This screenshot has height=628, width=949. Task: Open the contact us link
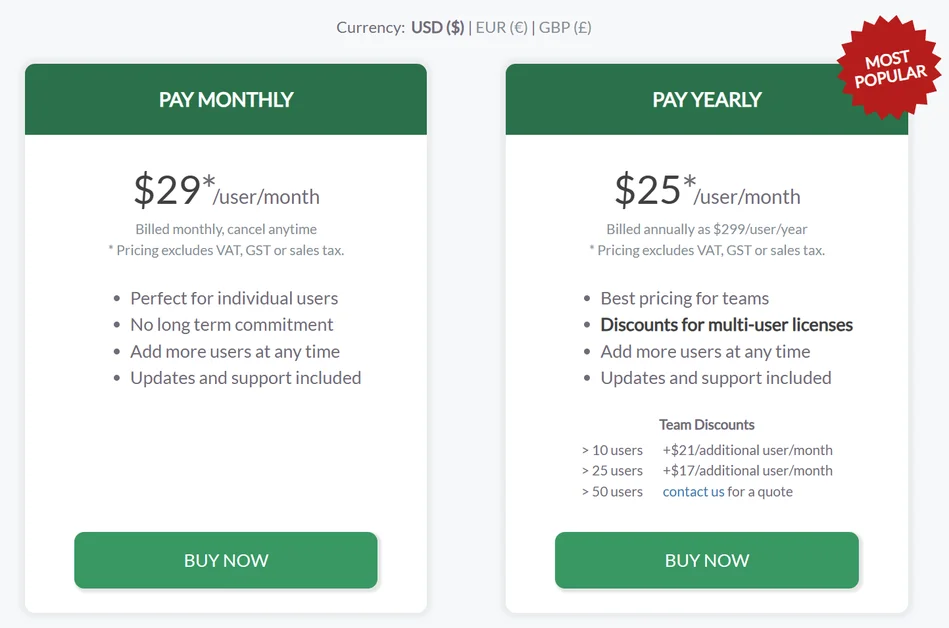coord(693,491)
